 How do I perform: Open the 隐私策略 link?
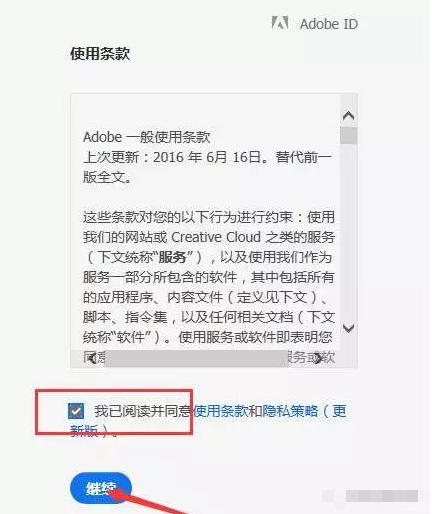(x=290, y=411)
